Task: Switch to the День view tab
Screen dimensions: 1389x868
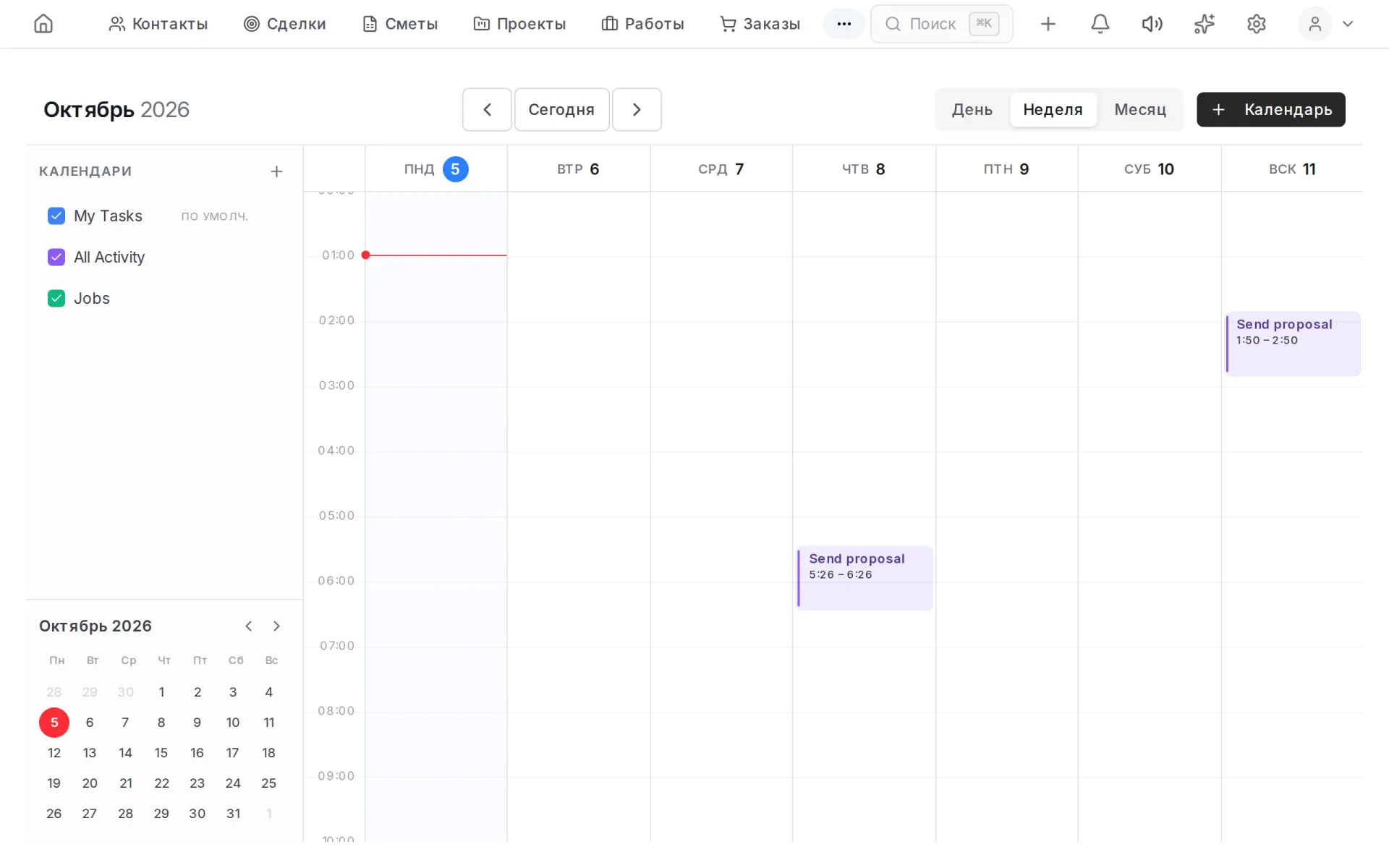Action: pos(972,109)
